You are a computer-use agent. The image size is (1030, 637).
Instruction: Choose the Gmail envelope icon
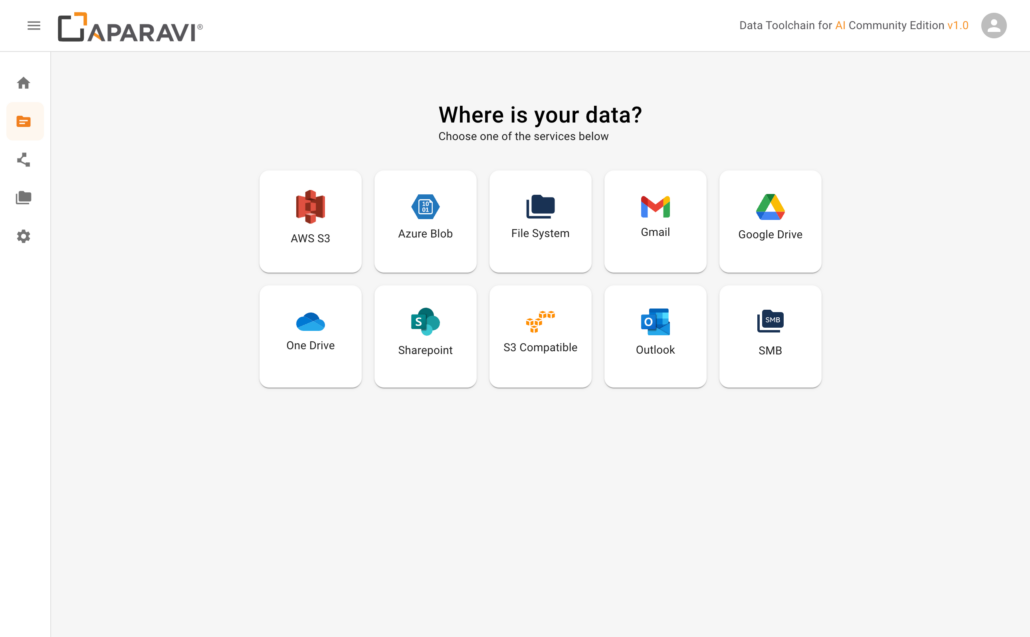click(655, 207)
